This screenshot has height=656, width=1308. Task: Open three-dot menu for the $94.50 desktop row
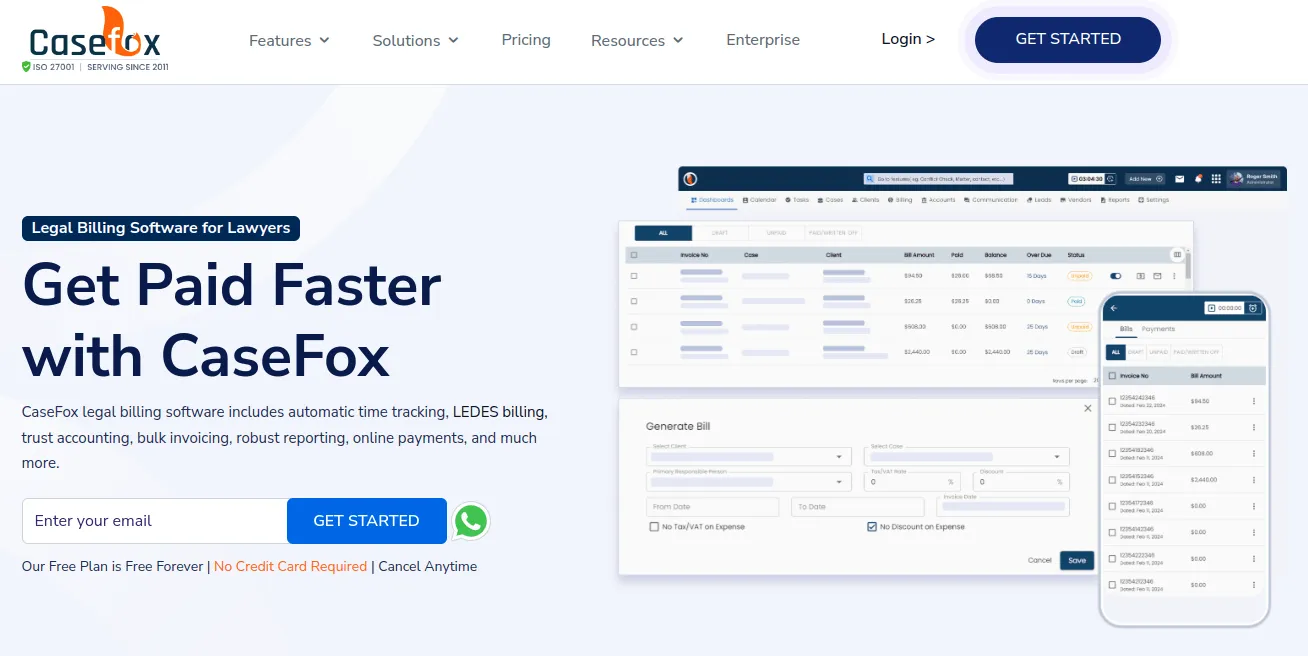1174,276
